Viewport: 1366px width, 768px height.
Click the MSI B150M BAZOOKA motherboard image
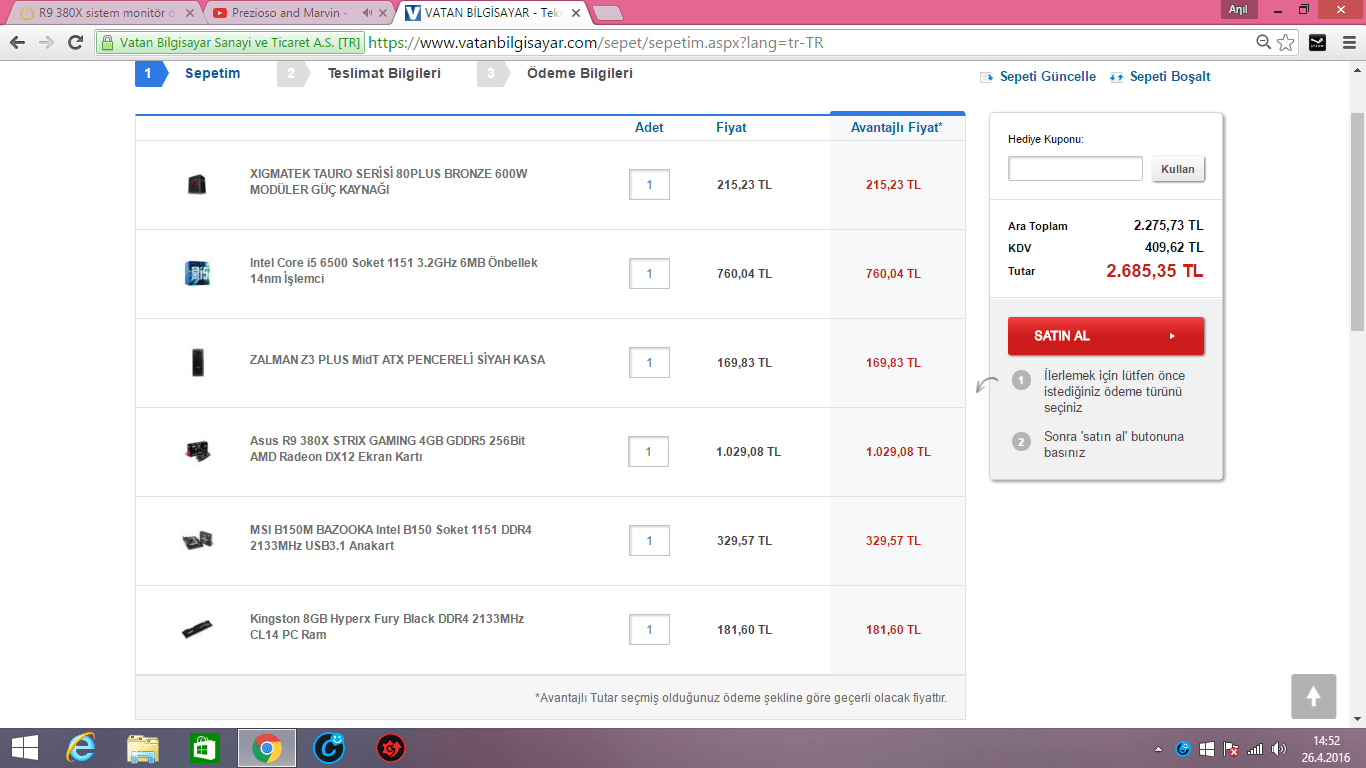coord(197,540)
